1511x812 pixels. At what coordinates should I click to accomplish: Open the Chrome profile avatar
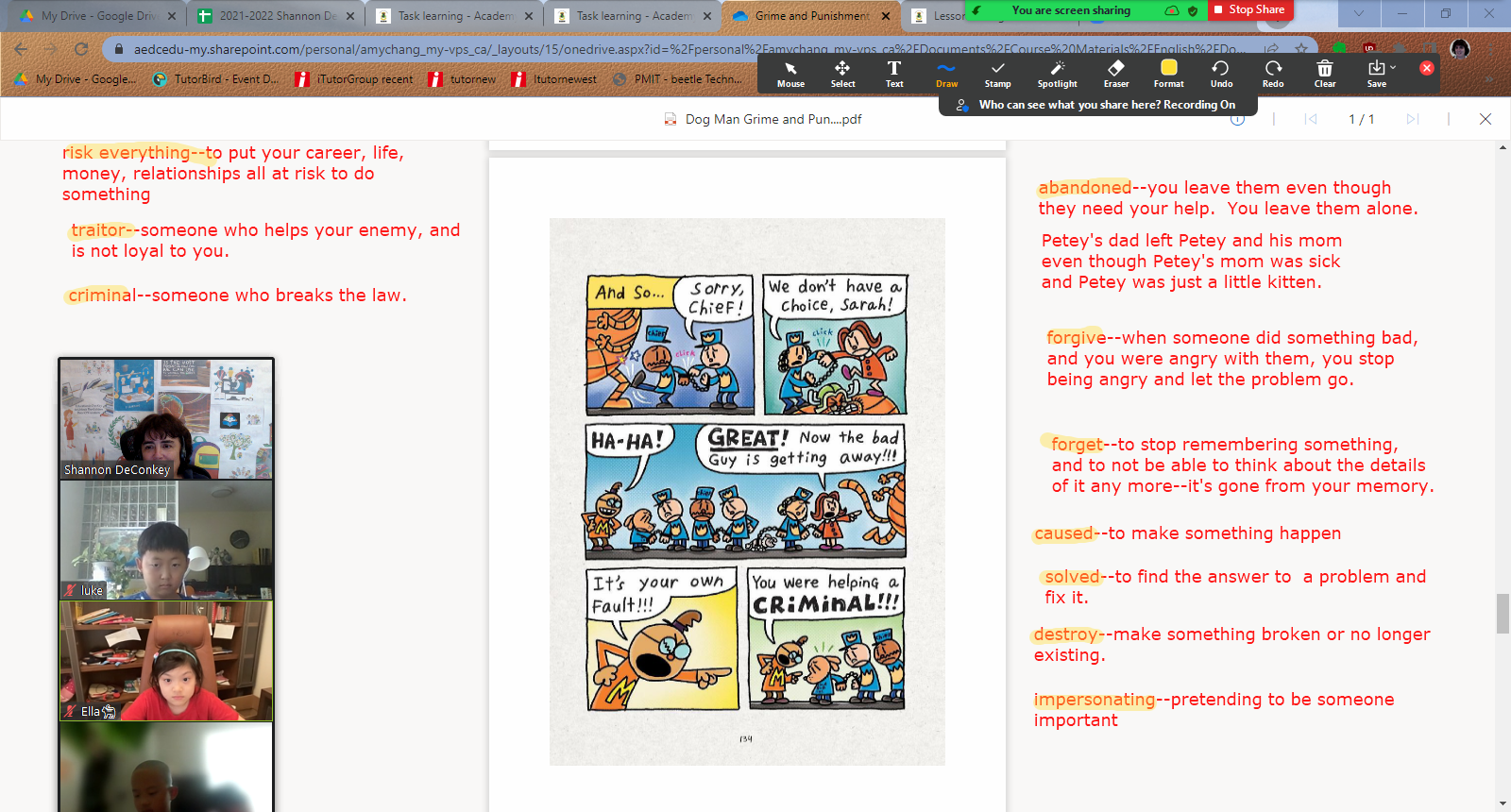(x=1460, y=49)
